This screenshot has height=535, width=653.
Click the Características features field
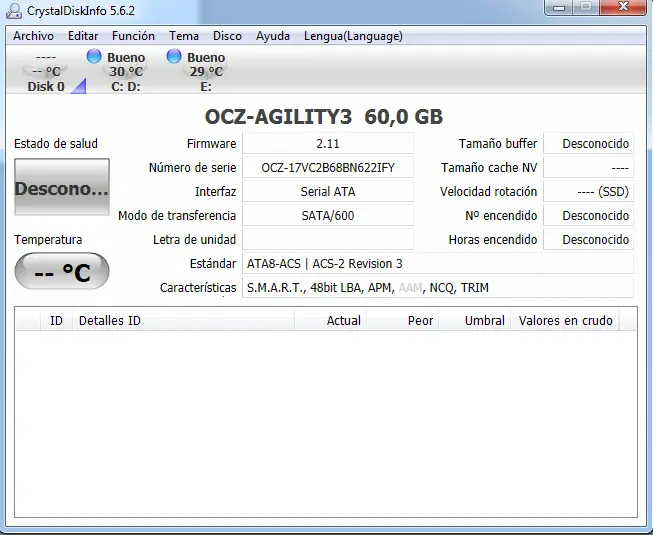pyautogui.click(x=438, y=288)
